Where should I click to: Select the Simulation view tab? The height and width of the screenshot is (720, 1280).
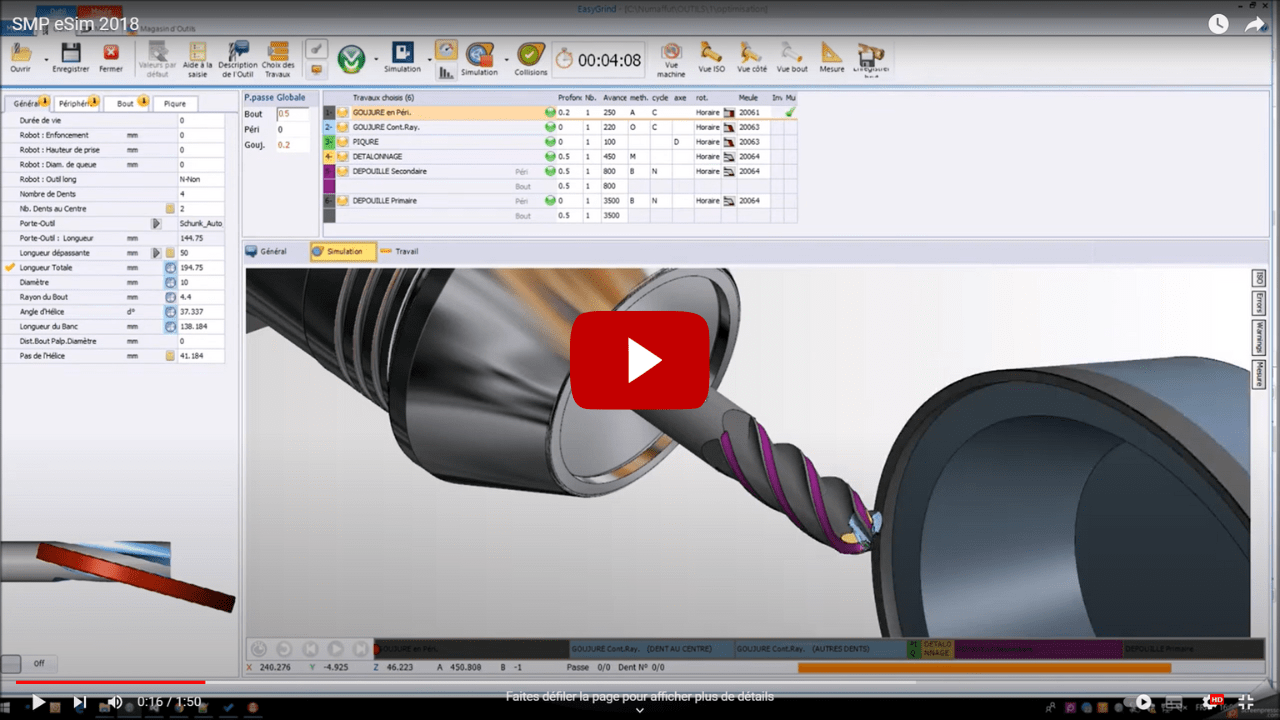pyautogui.click(x=343, y=252)
